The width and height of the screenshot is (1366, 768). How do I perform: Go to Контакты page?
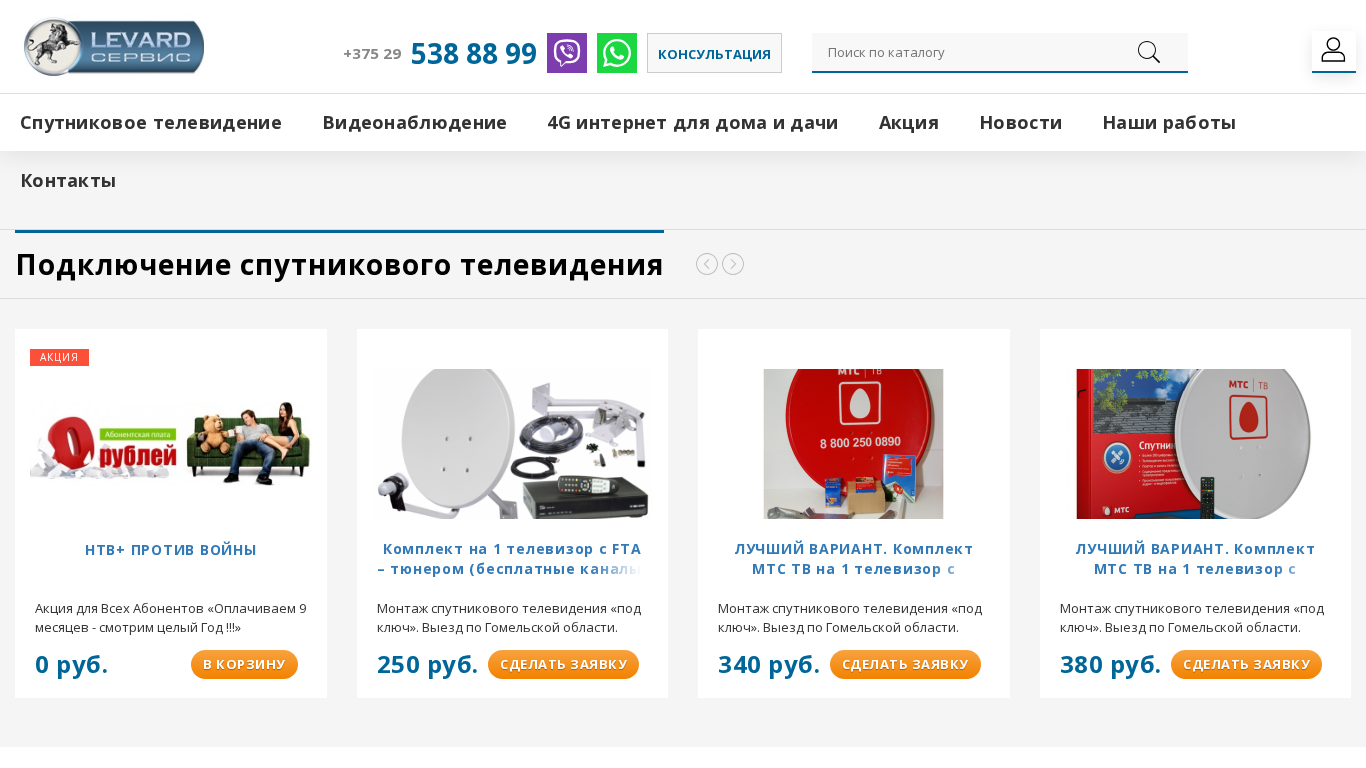point(68,181)
